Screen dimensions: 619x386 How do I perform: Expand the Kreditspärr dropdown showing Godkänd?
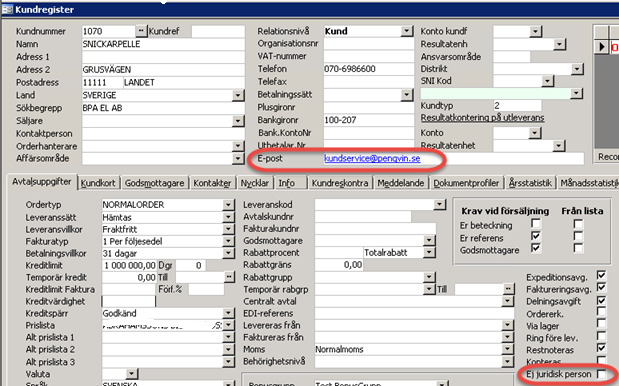(x=228, y=313)
